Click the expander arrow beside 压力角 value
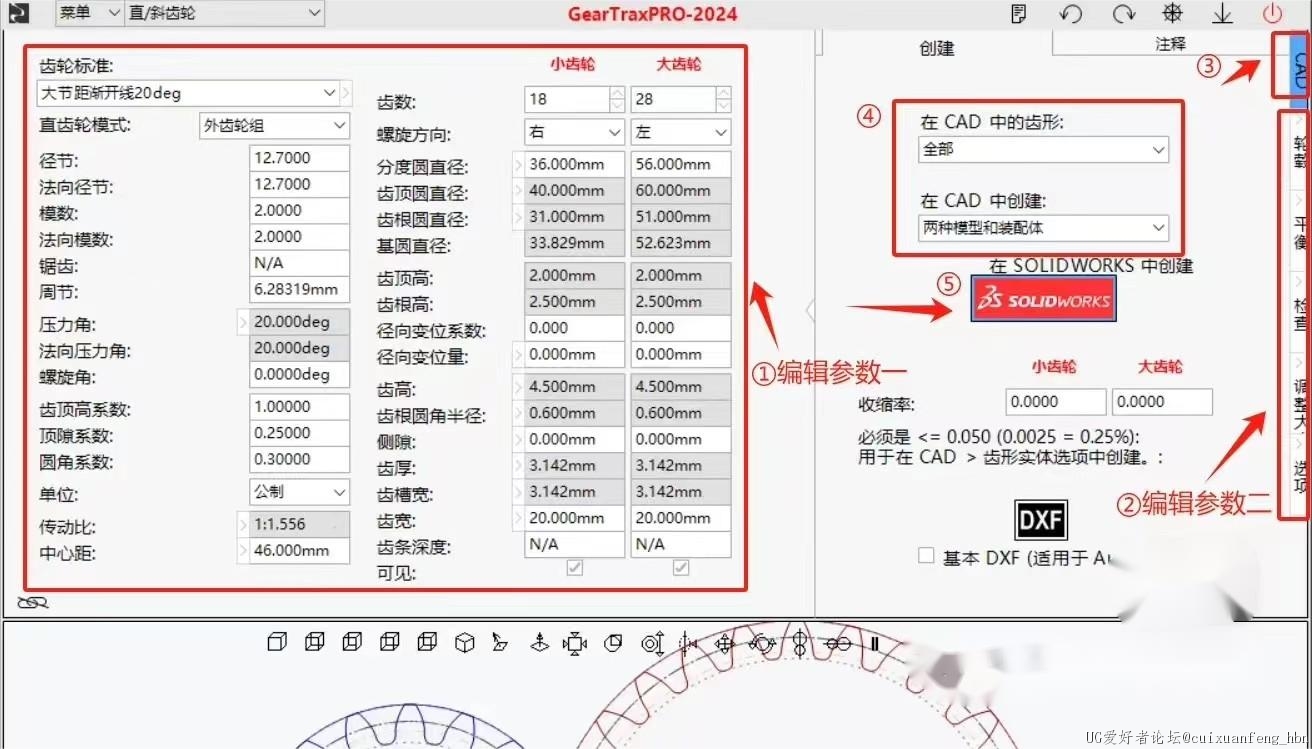The height and width of the screenshot is (749, 1312). tap(242, 322)
